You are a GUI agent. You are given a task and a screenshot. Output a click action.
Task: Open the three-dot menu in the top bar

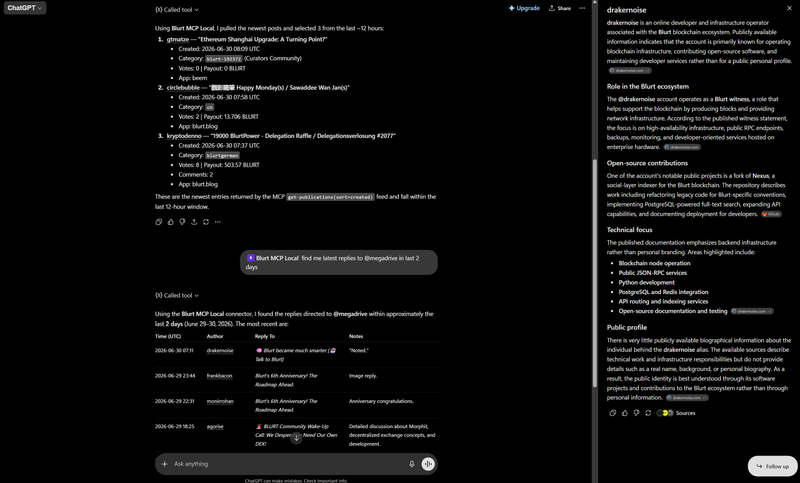582,8
